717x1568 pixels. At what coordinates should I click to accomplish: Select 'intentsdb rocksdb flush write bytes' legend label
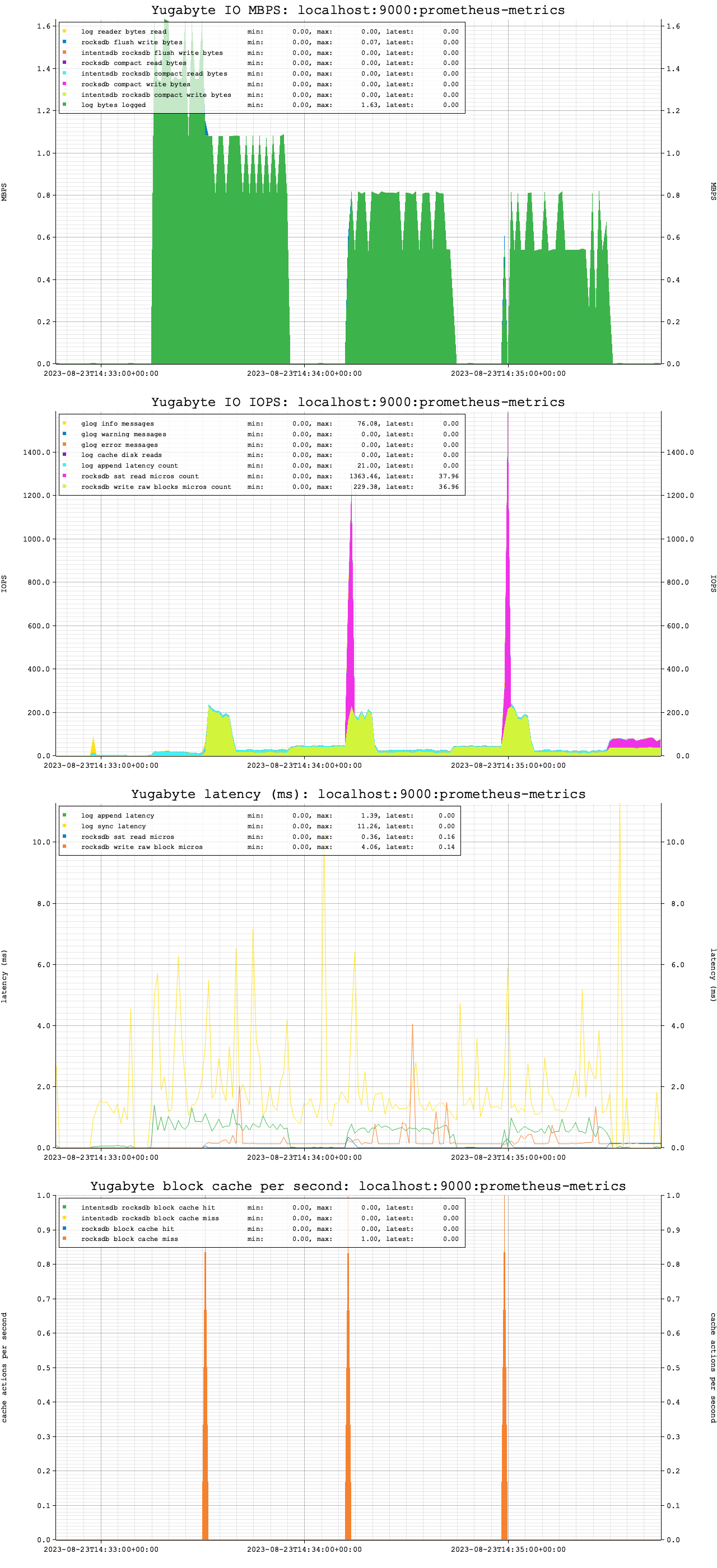pyautogui.click(x=152, y=53)
